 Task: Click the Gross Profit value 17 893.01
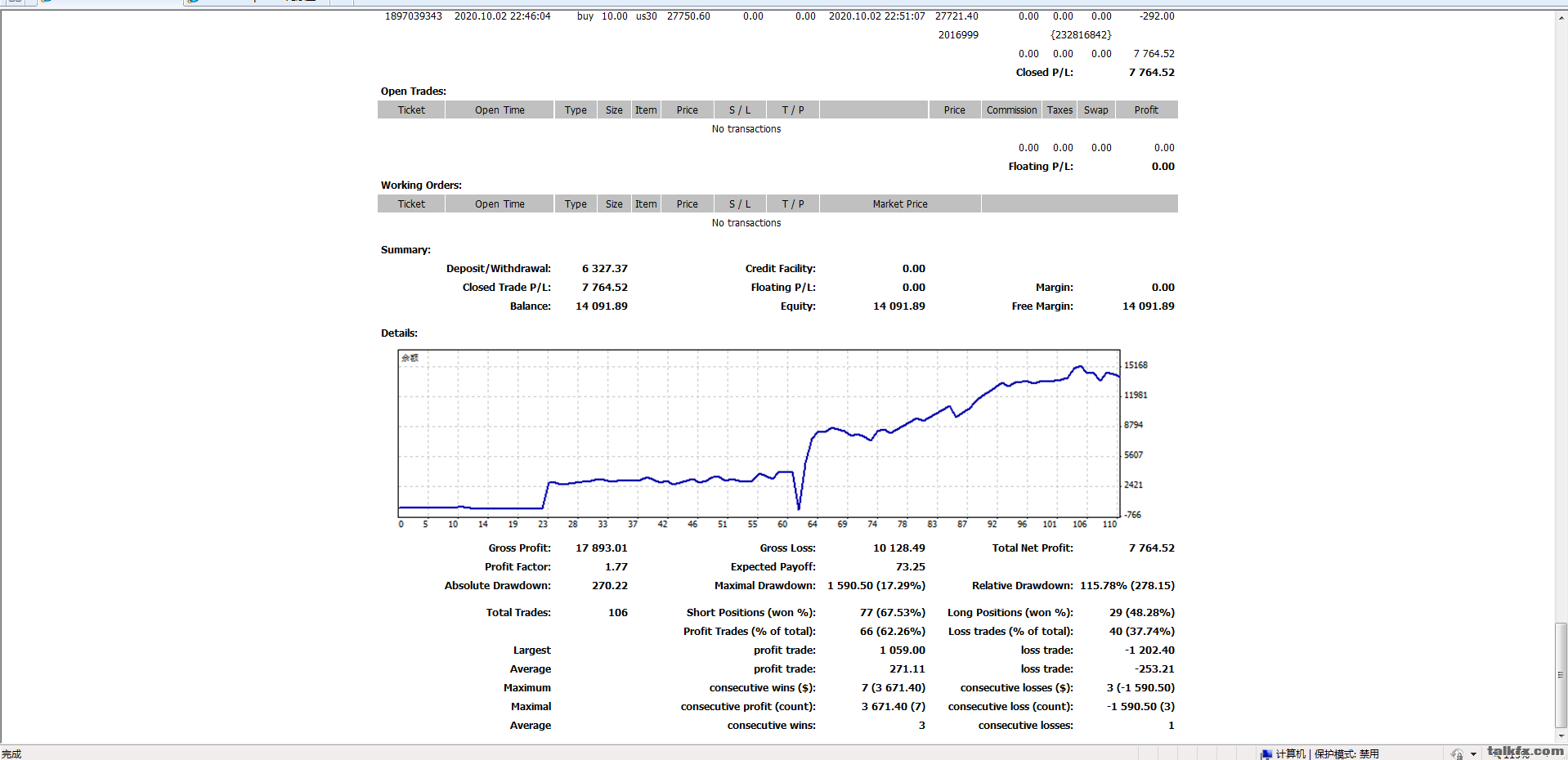pyautogui.click(x=602, y=548)
